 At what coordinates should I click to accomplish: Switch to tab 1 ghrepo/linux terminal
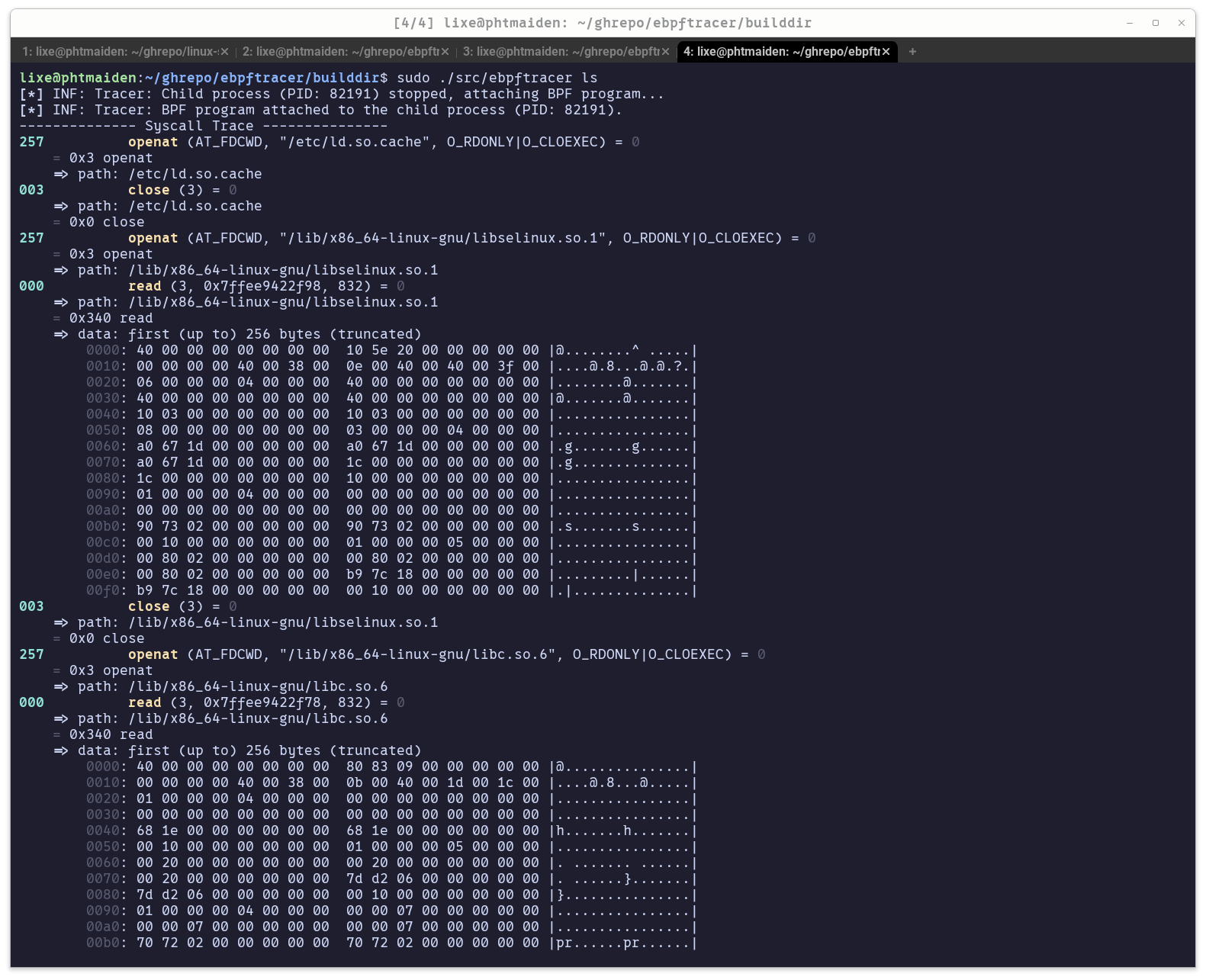[118, 52]
